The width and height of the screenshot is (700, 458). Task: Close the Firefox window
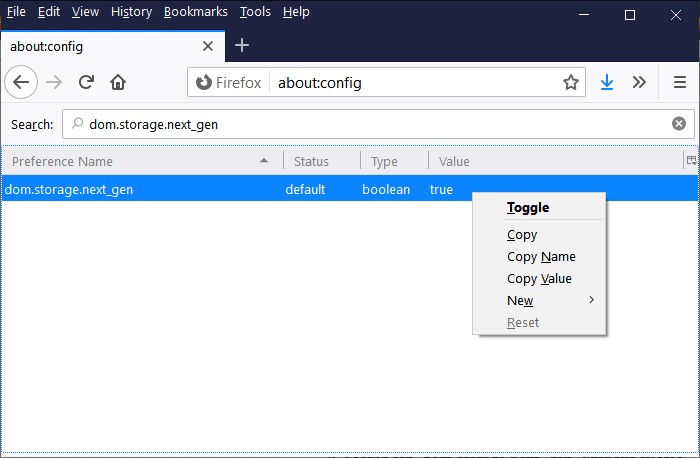[675, 15]
